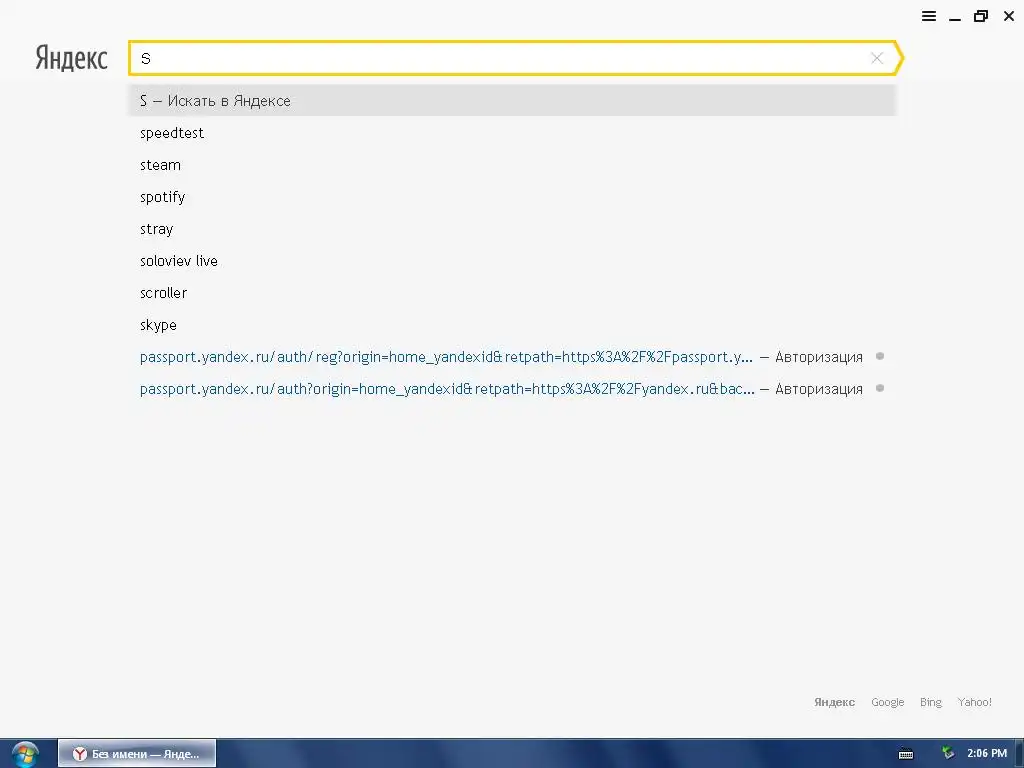Activate Yandex browser taskbar button
This screenshot has height=768, width=1024.
coord(136,754)
